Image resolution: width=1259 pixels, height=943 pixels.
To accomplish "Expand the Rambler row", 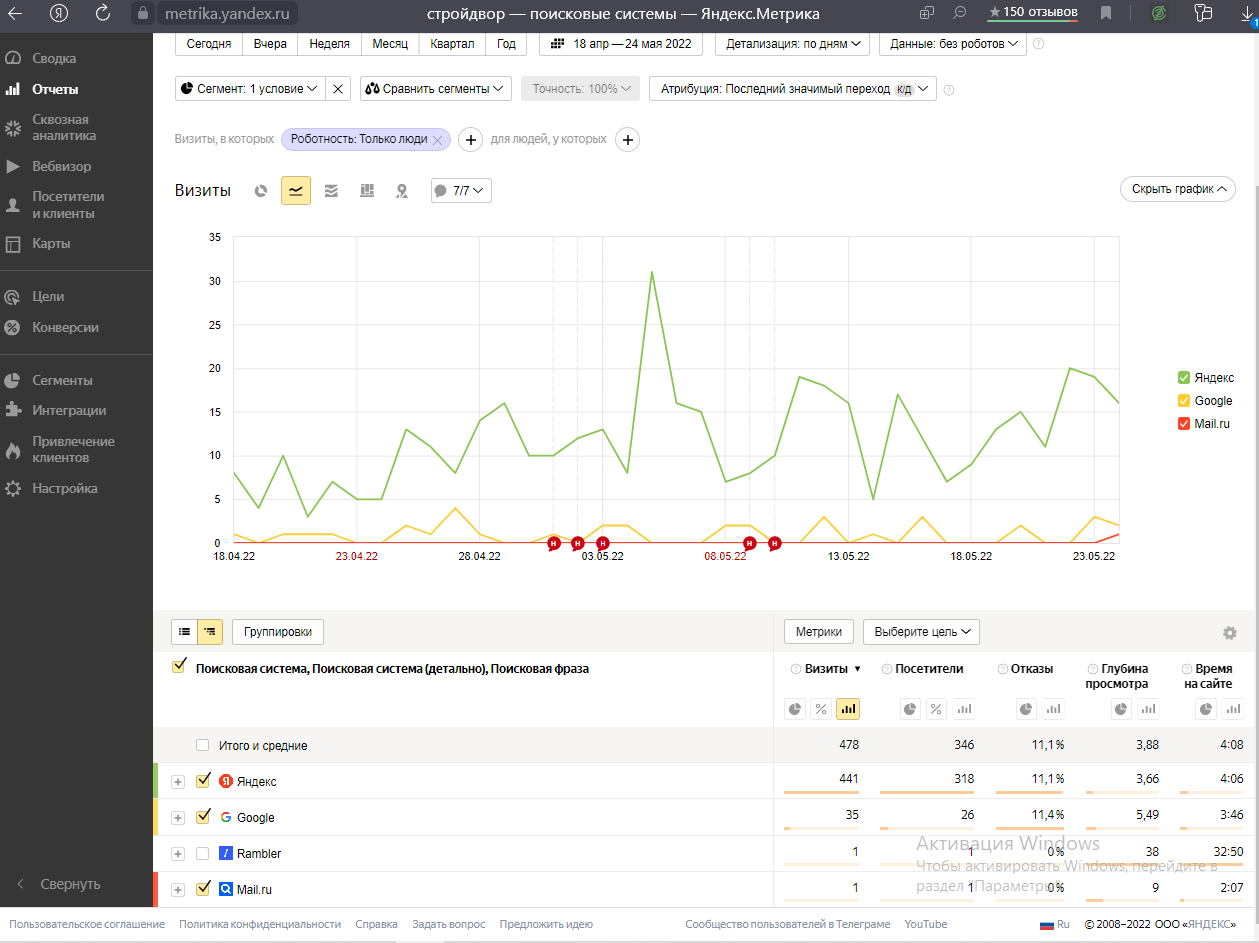I will 178,854.
